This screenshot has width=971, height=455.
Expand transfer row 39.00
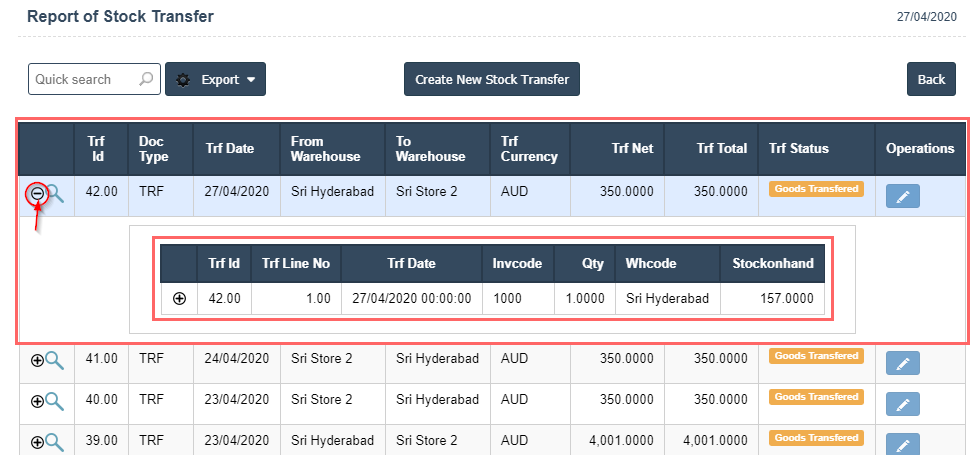pyautogui.click(x=37, y=441)
